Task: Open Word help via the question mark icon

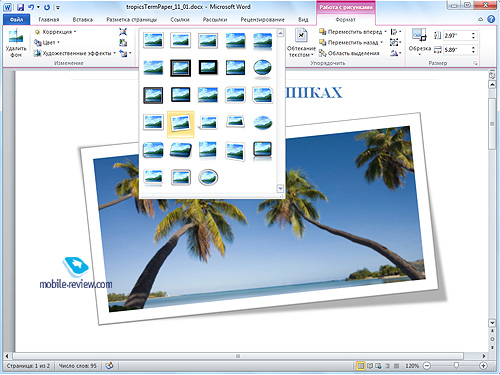Action: click(491, 19)
